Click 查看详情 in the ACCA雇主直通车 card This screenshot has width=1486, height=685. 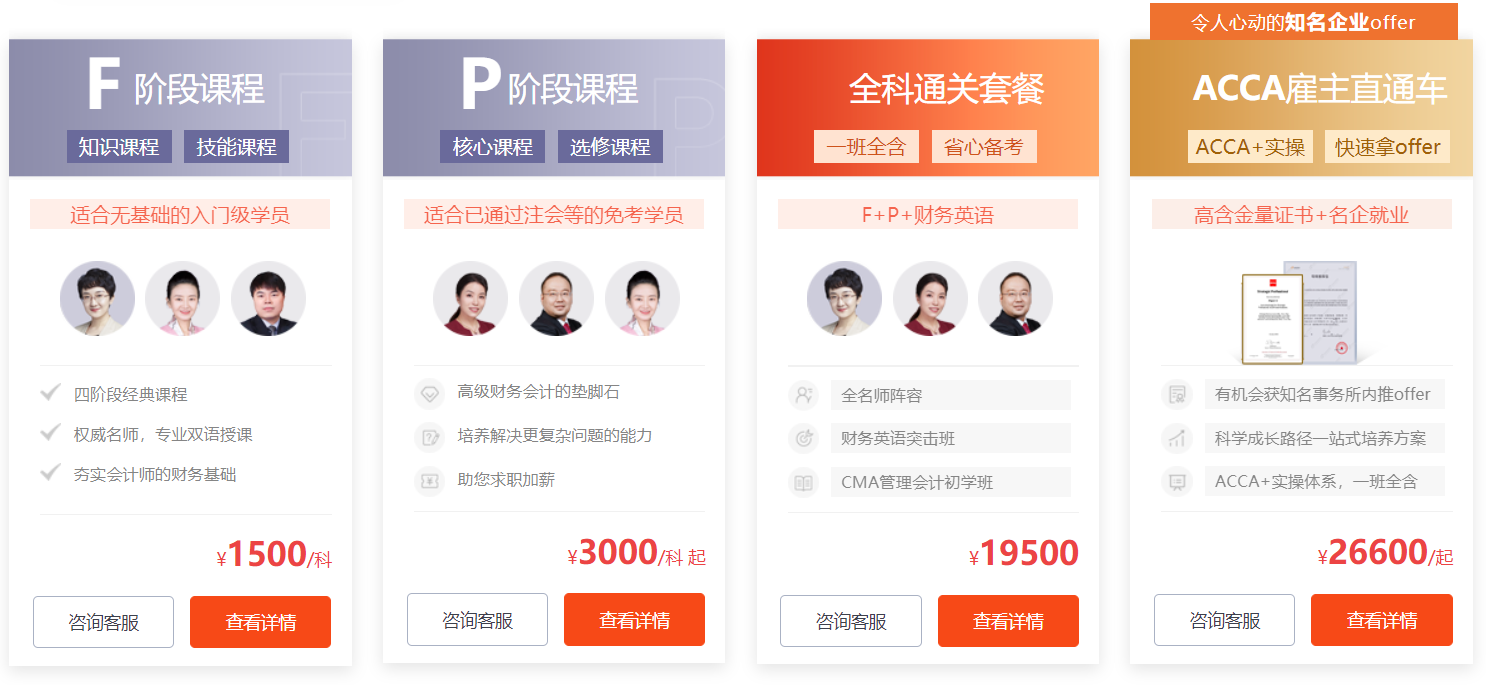(1382, 620)
